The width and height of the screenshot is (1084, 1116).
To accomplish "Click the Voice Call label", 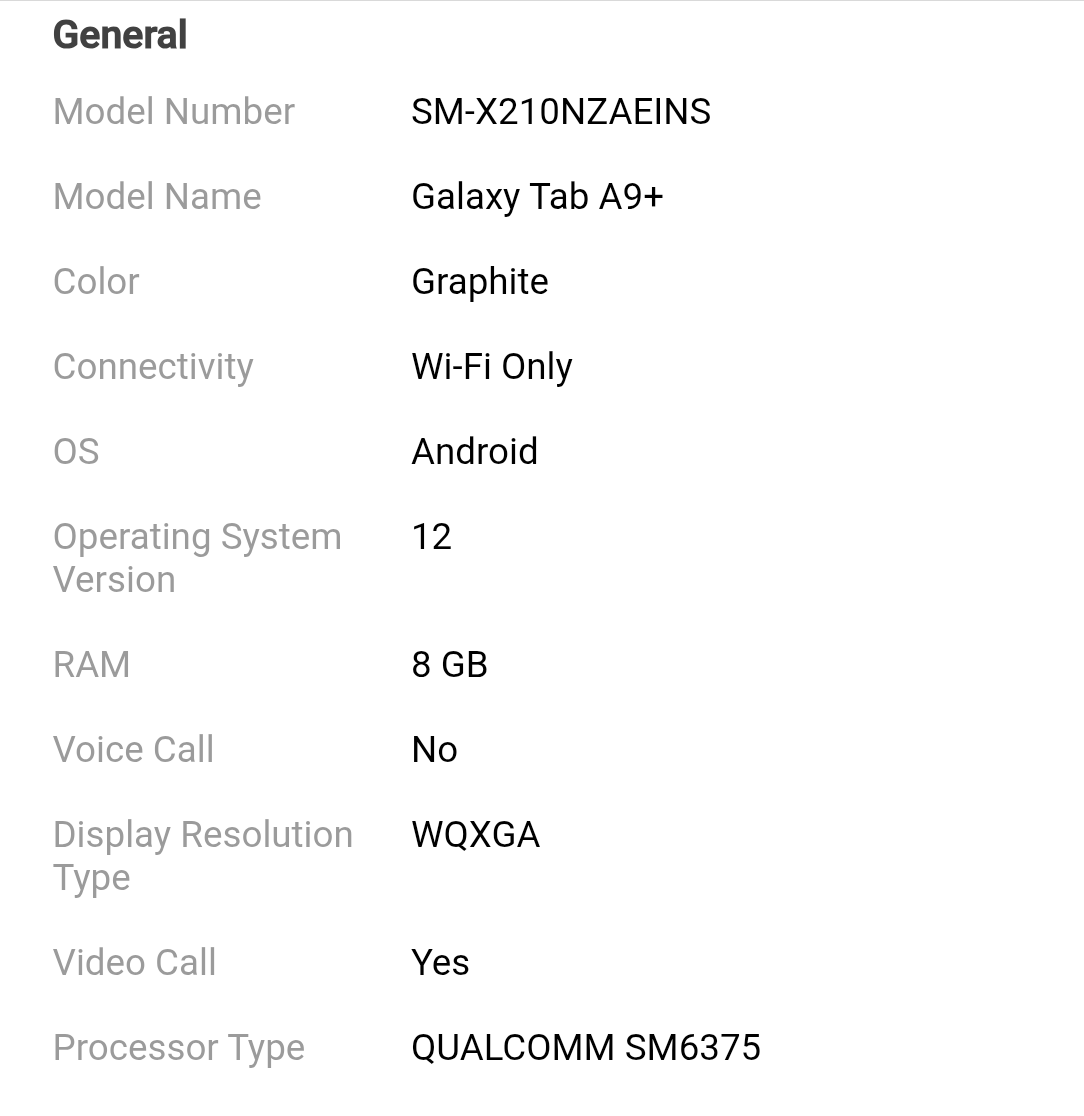I will [x=134, y=750].
